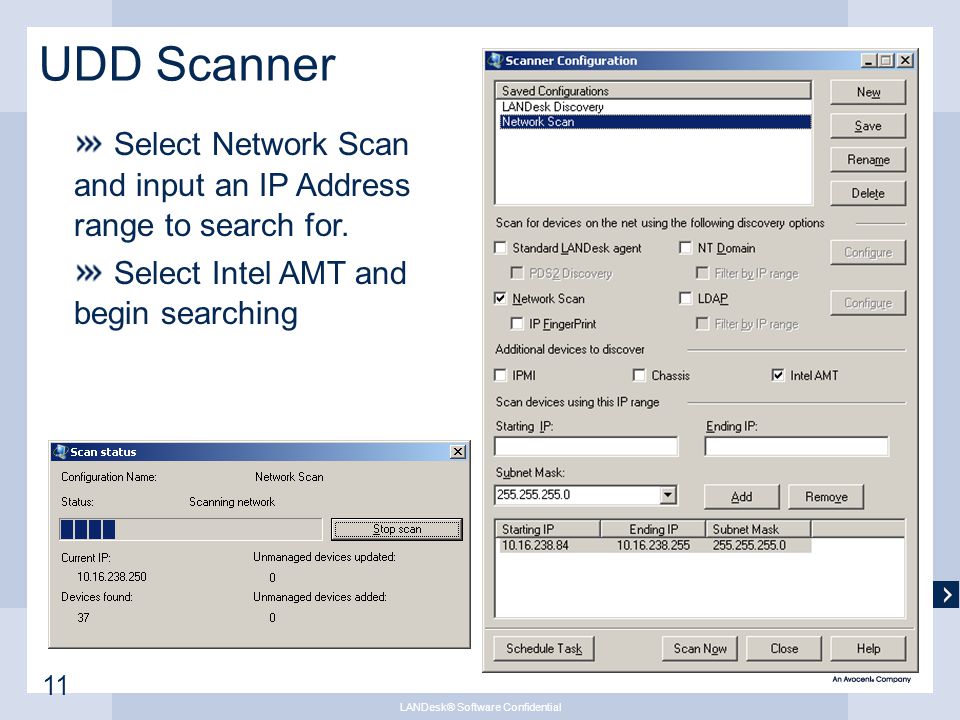Click the Scan status window icon
Viewport: 960px width, 720px height.
click(60, 452)
